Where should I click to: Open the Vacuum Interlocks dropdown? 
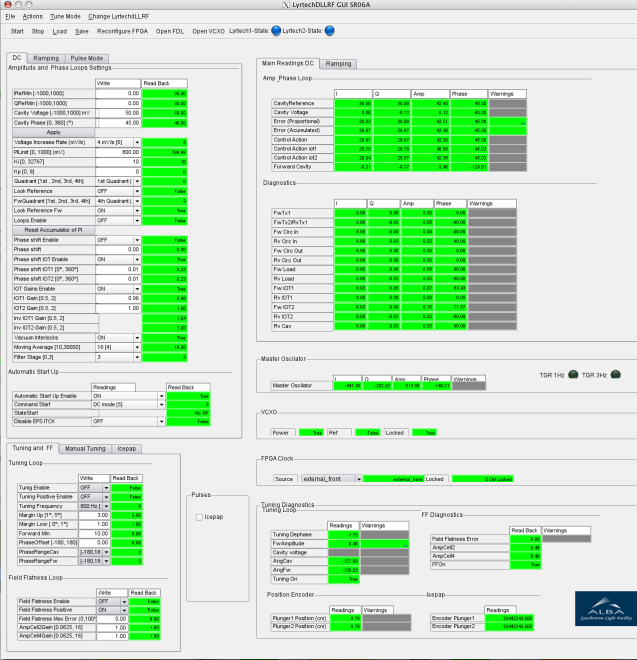(x=118, y=338)
